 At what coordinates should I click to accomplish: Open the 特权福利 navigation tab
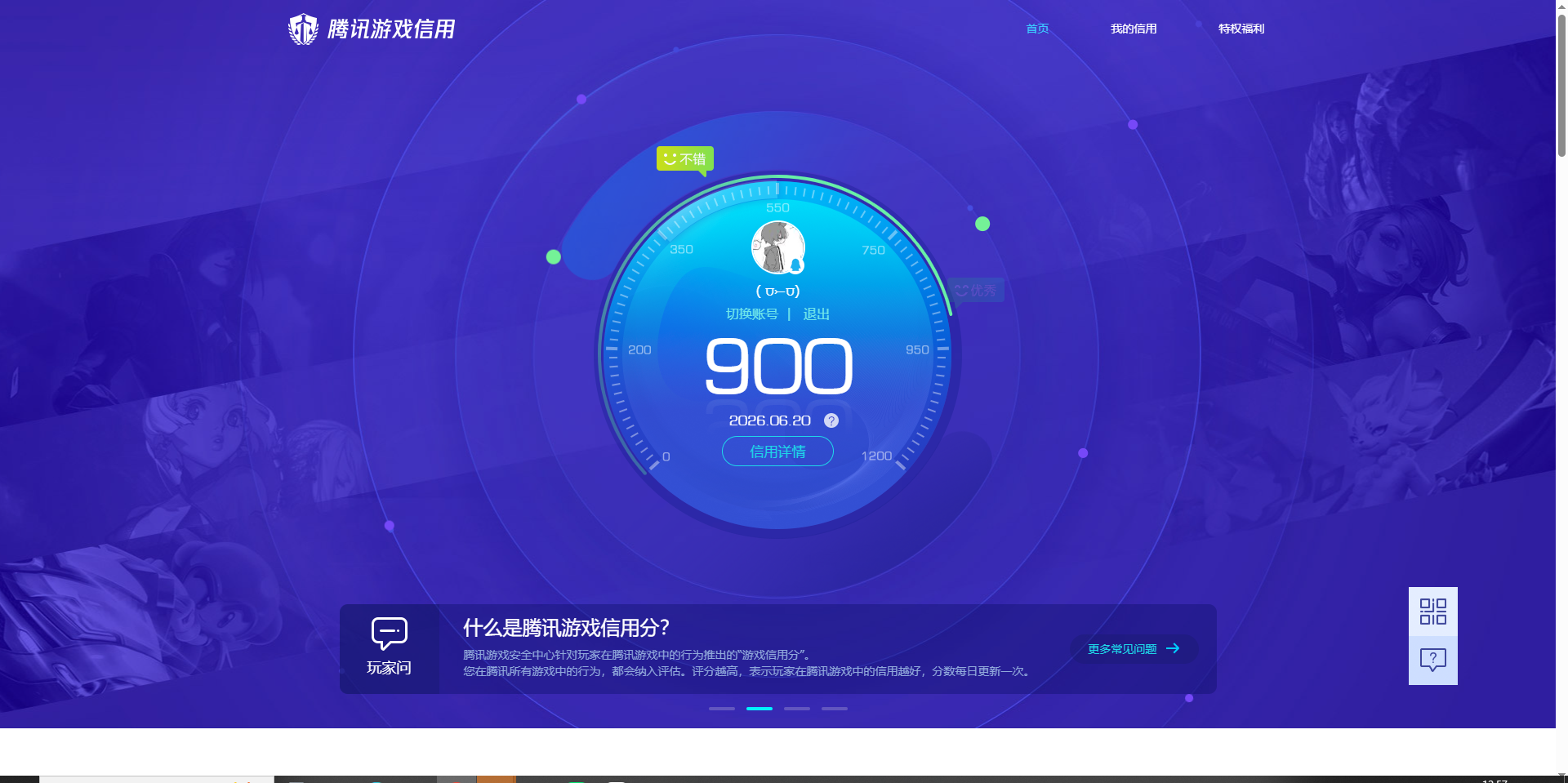coord(1241,29)
